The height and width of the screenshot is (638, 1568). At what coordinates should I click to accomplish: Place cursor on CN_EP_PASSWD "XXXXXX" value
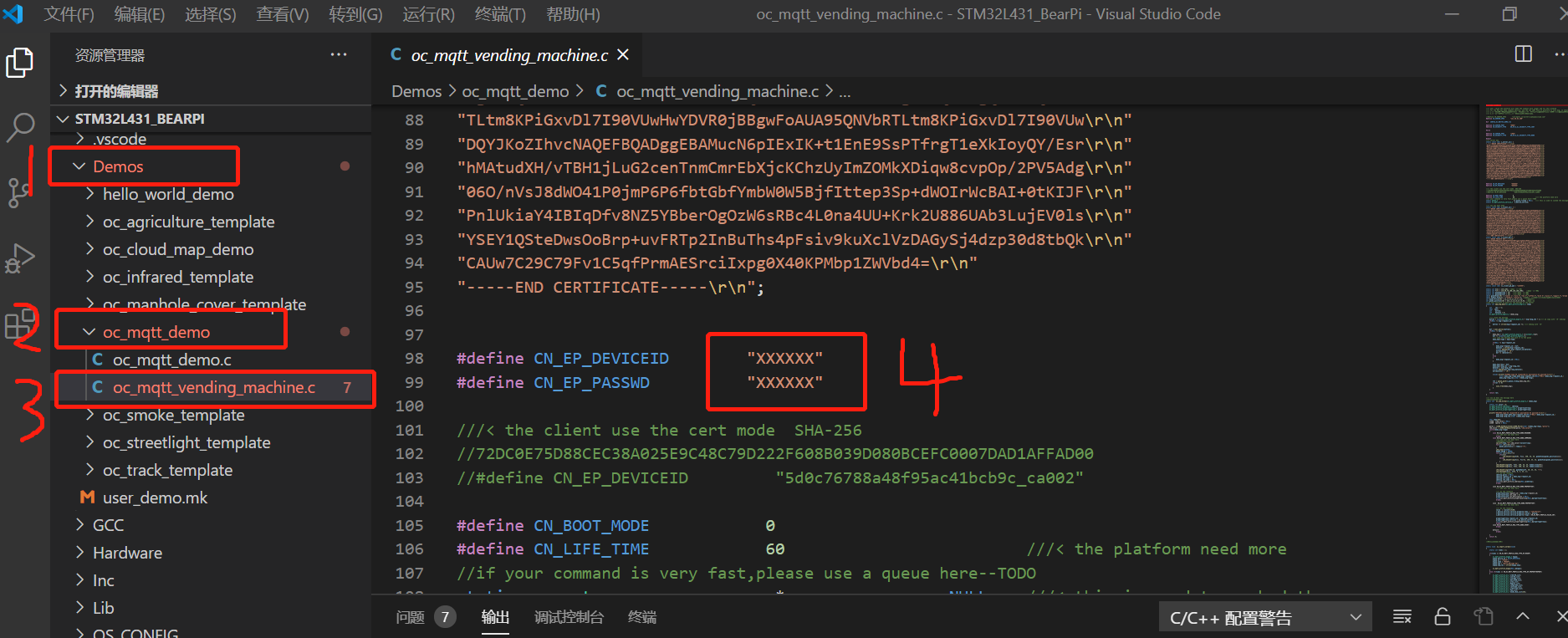(x=784, y=383)
